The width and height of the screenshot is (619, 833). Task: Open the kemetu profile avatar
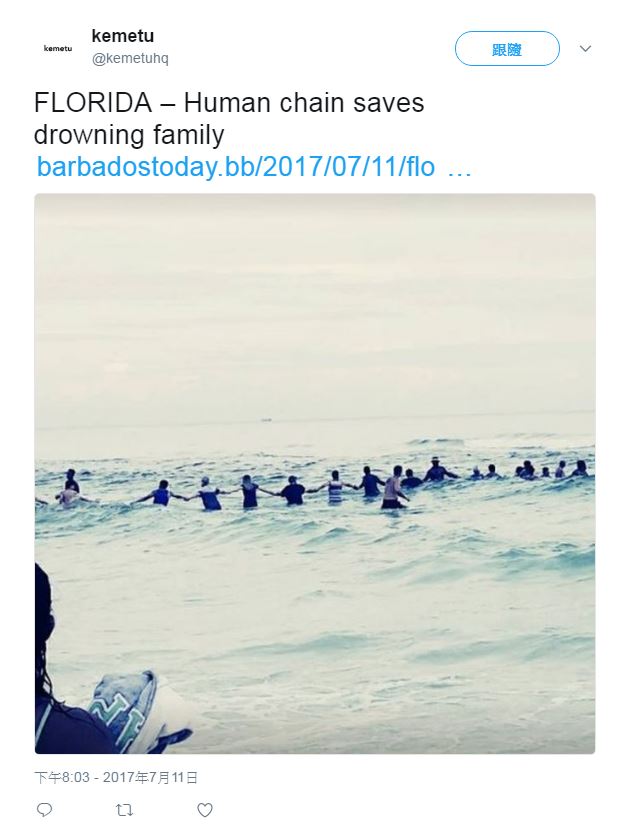[x=58, y=48]
